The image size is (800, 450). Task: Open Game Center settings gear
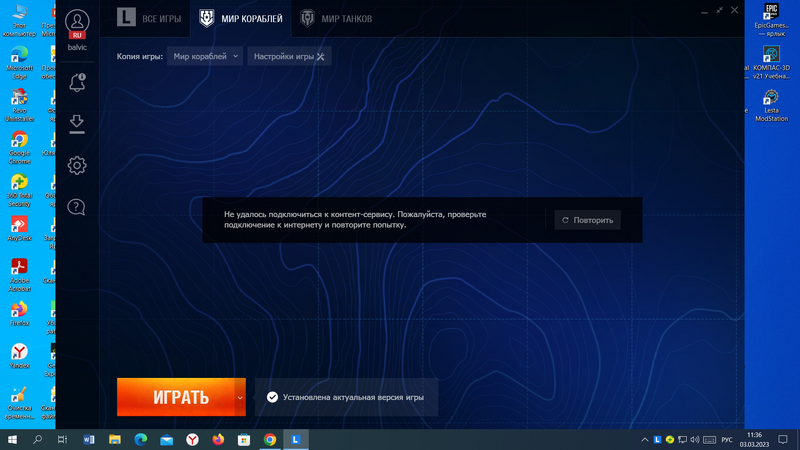(77, 165)
